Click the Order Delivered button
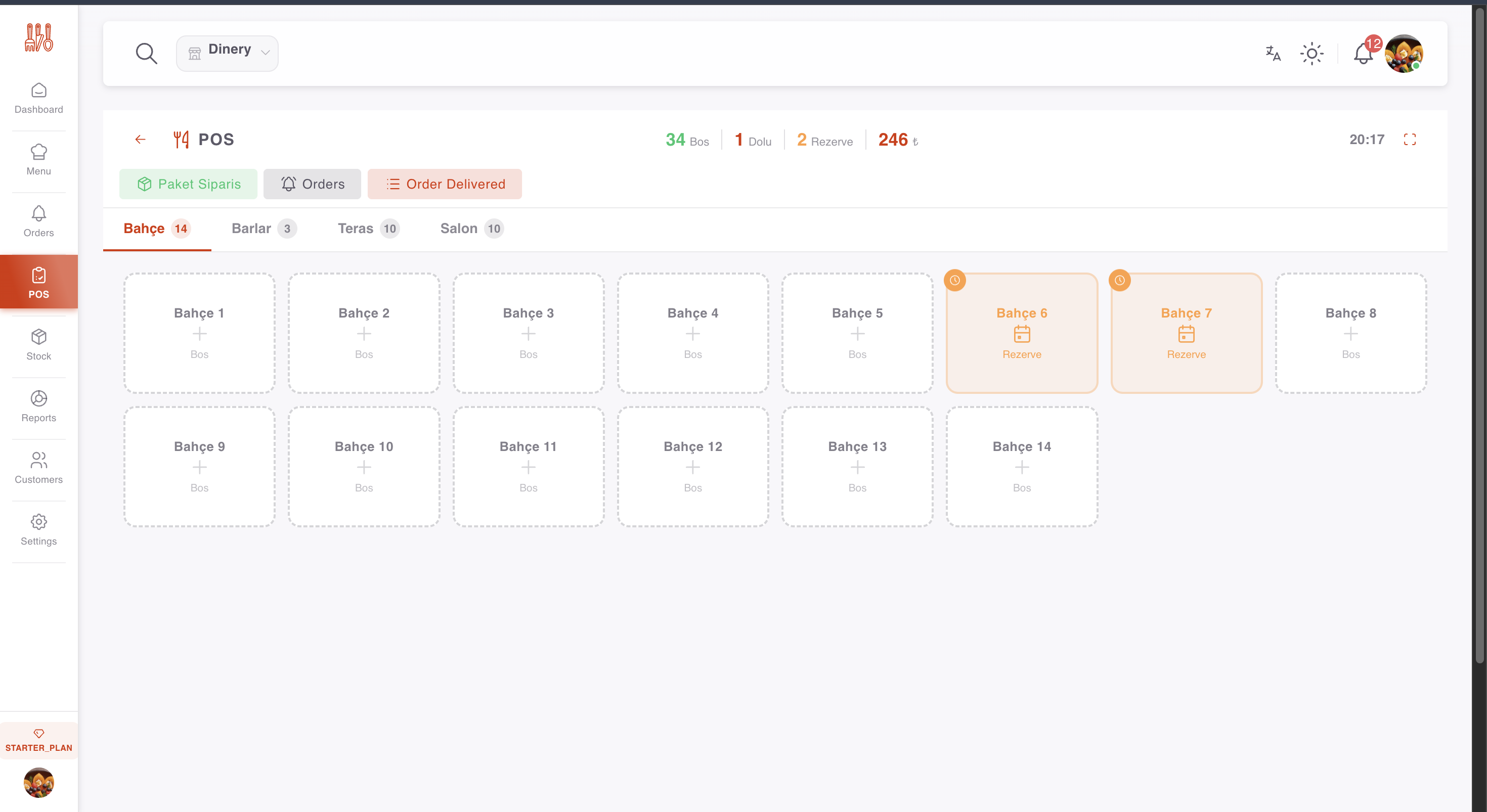1487x812 pixels. coord(445,184)
